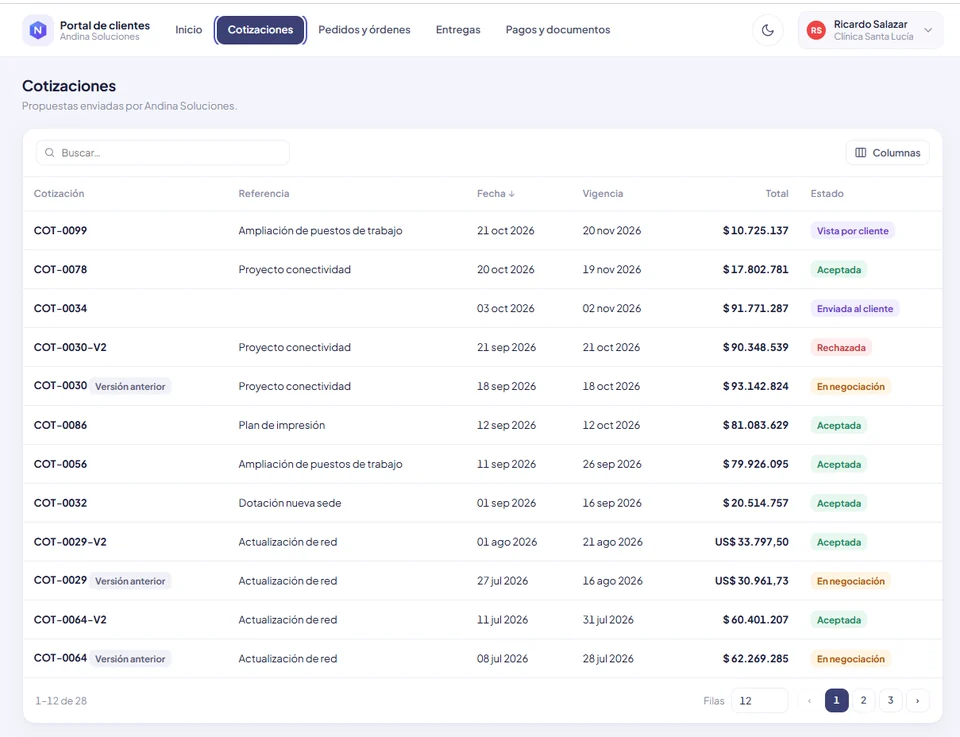Click Aceptada badge on COT-0086 row
Screen dimensions: 960x737
point(839,425)
